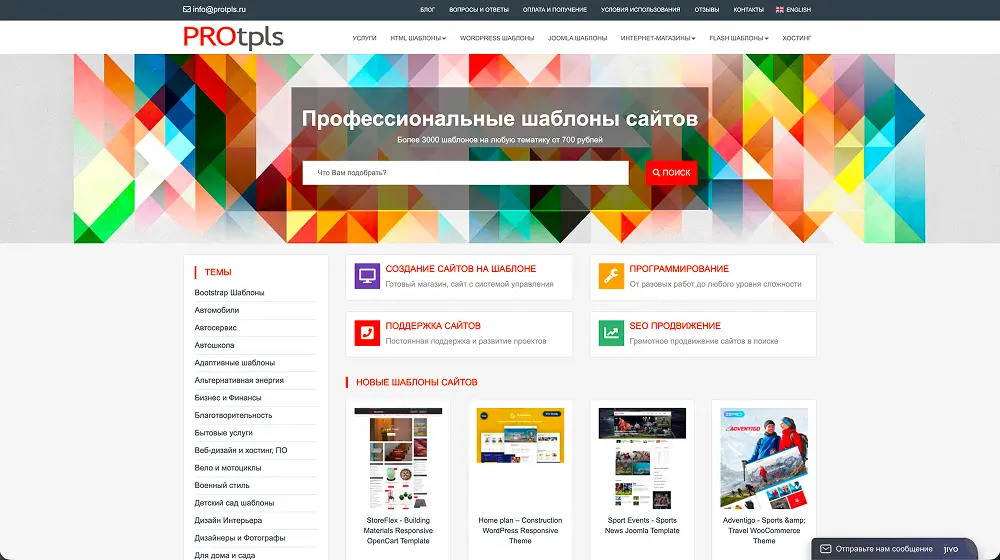Click the PROtpls logo

point(233,38)
